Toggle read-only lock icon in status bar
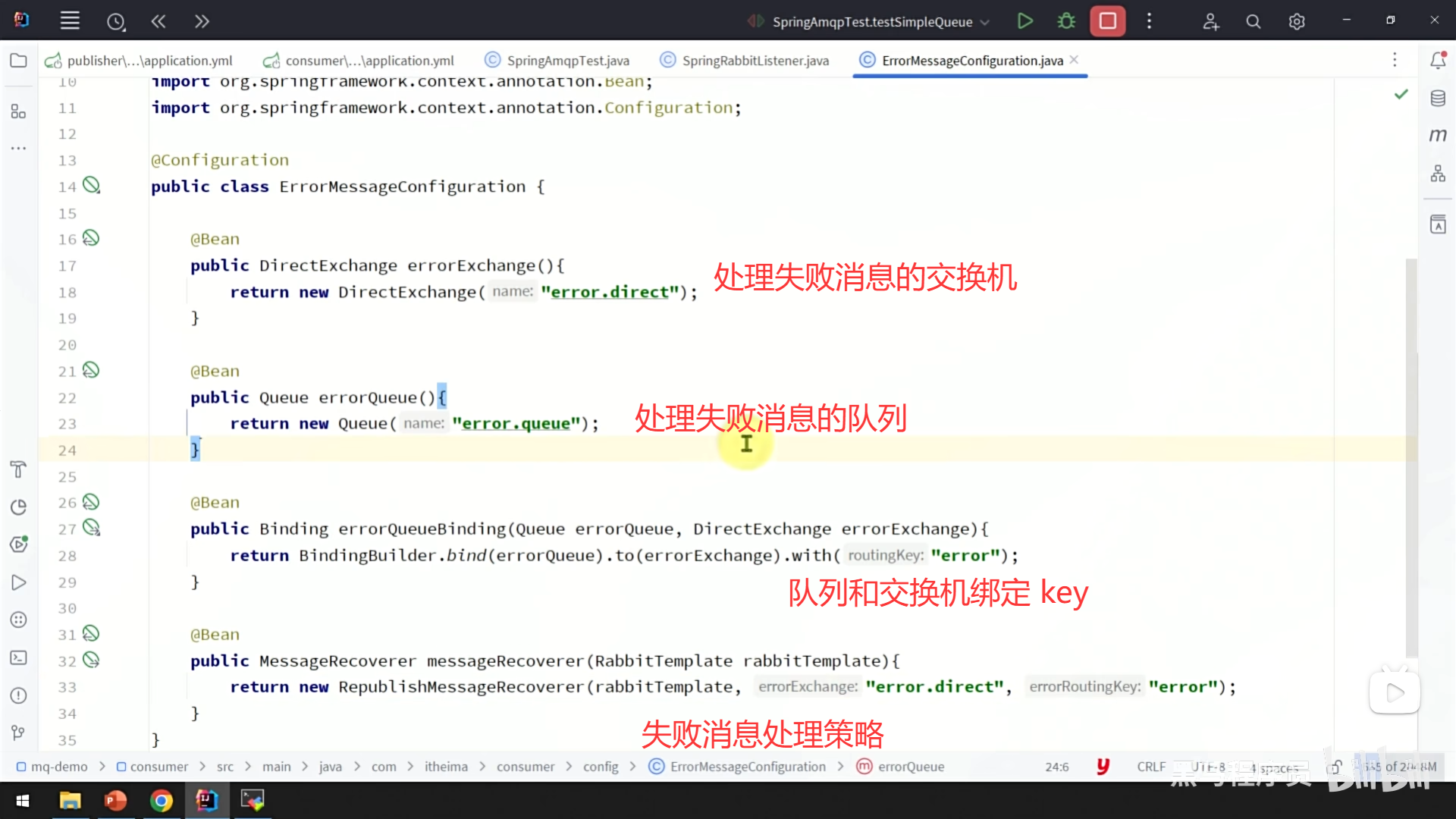Viewport: 1456px width, 819px height. coord(1335,767)
